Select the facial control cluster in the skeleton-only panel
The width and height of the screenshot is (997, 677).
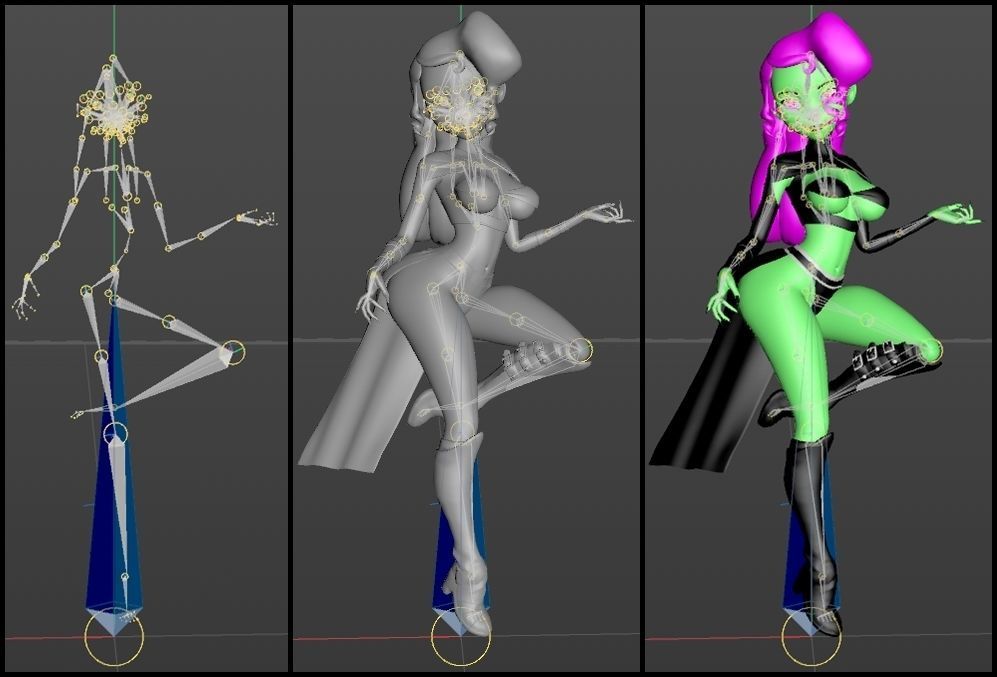pyautogui.click(x=115, y=110)
